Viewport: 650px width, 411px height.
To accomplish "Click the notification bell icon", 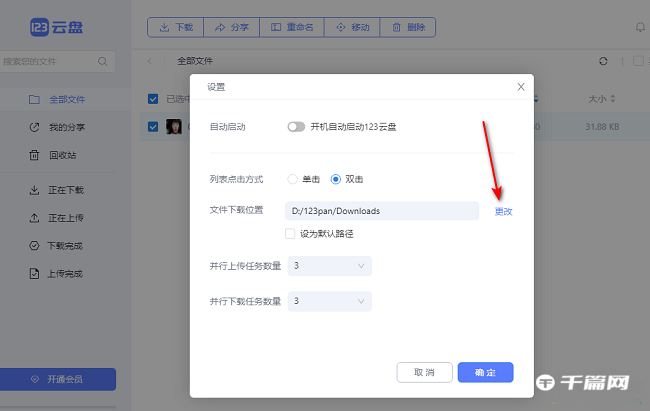I will (640, 28).
